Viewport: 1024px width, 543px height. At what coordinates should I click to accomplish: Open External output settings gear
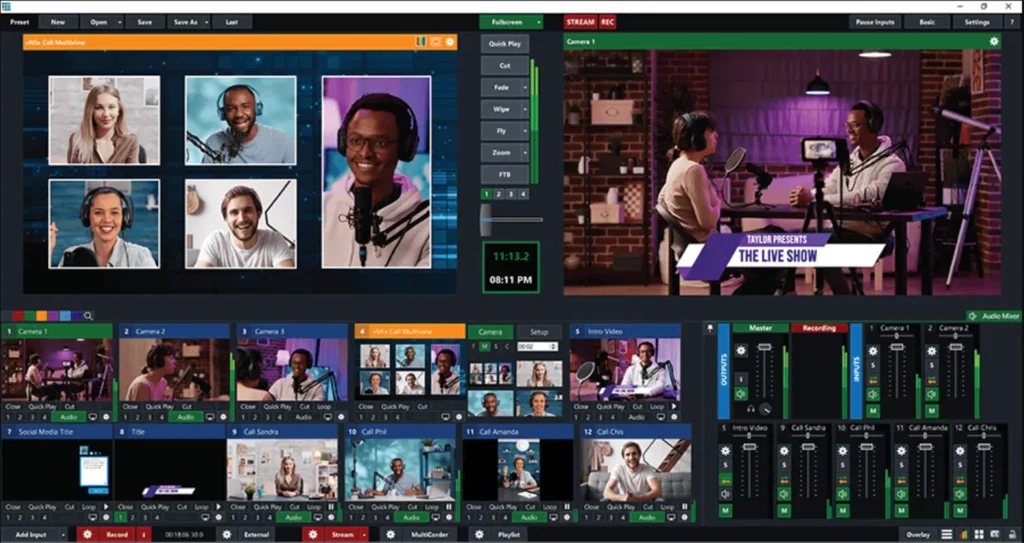(x=227, y=535)
